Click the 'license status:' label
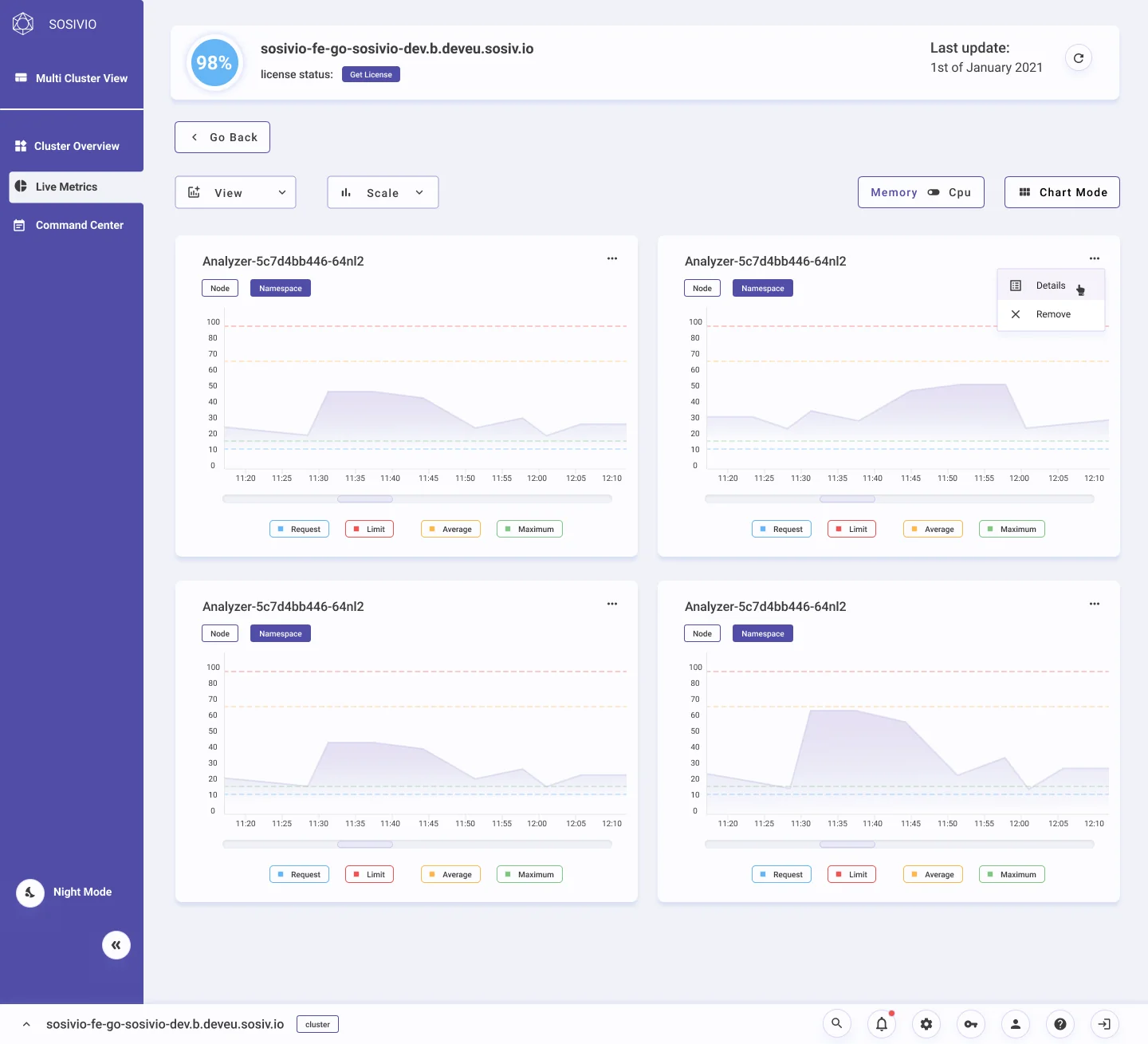This screenshot has height=1044, width=1148. pos(297,74)
